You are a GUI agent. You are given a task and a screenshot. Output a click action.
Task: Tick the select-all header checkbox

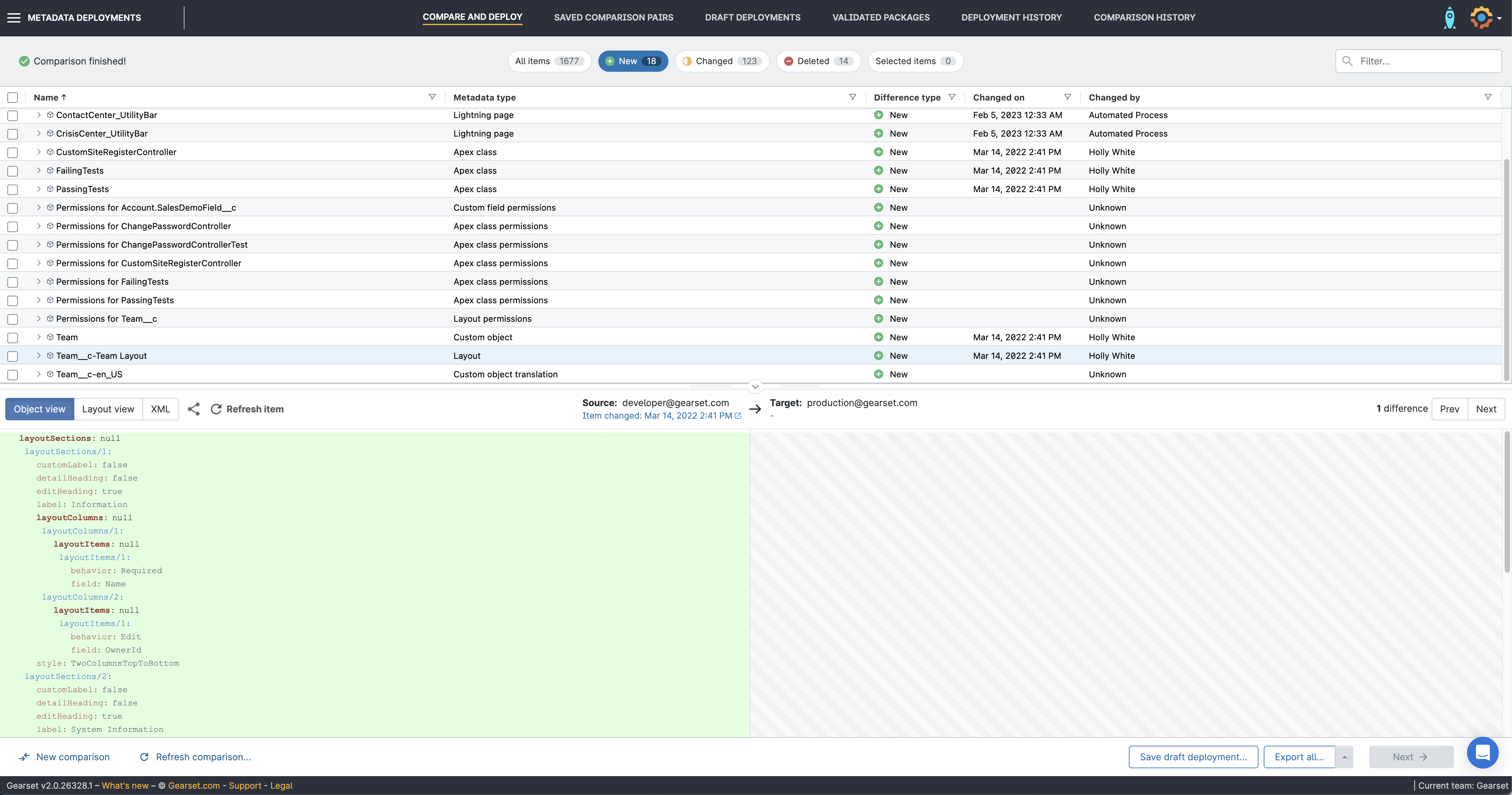tap(12, 98)
